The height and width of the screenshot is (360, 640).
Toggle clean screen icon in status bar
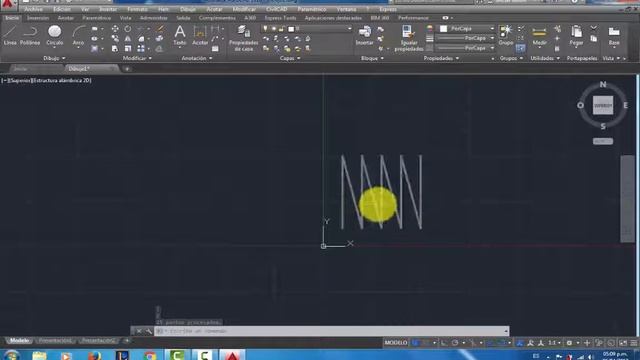tap(623, 343)
